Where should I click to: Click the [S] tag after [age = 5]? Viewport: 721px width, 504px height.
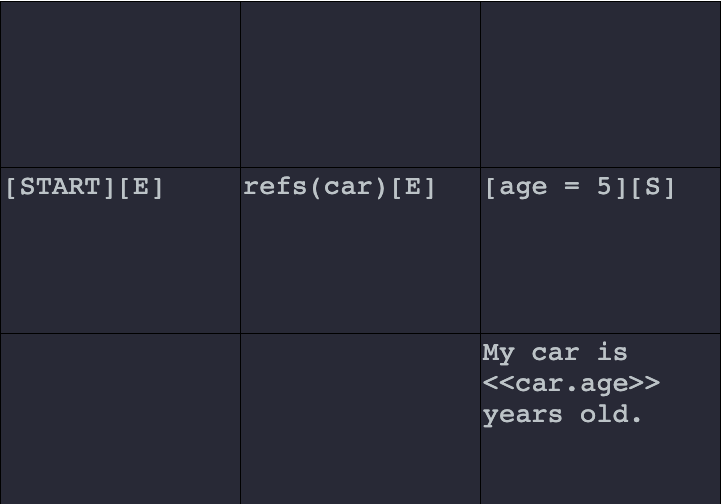(x=653, y=187)
